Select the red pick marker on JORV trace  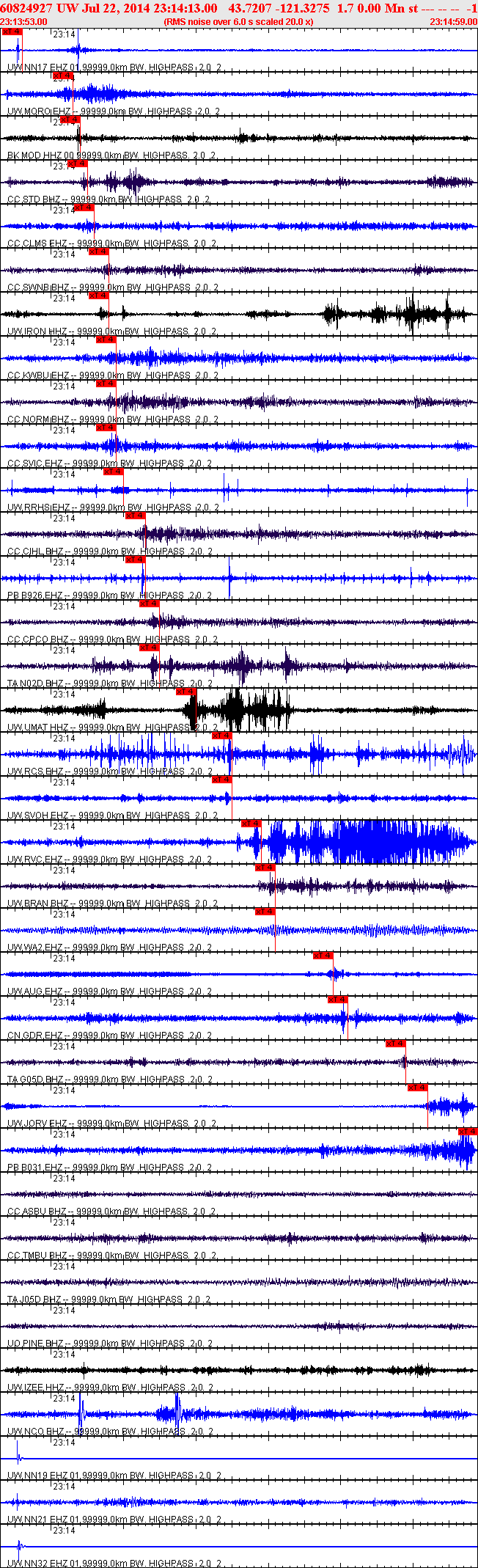point(418,1088)
